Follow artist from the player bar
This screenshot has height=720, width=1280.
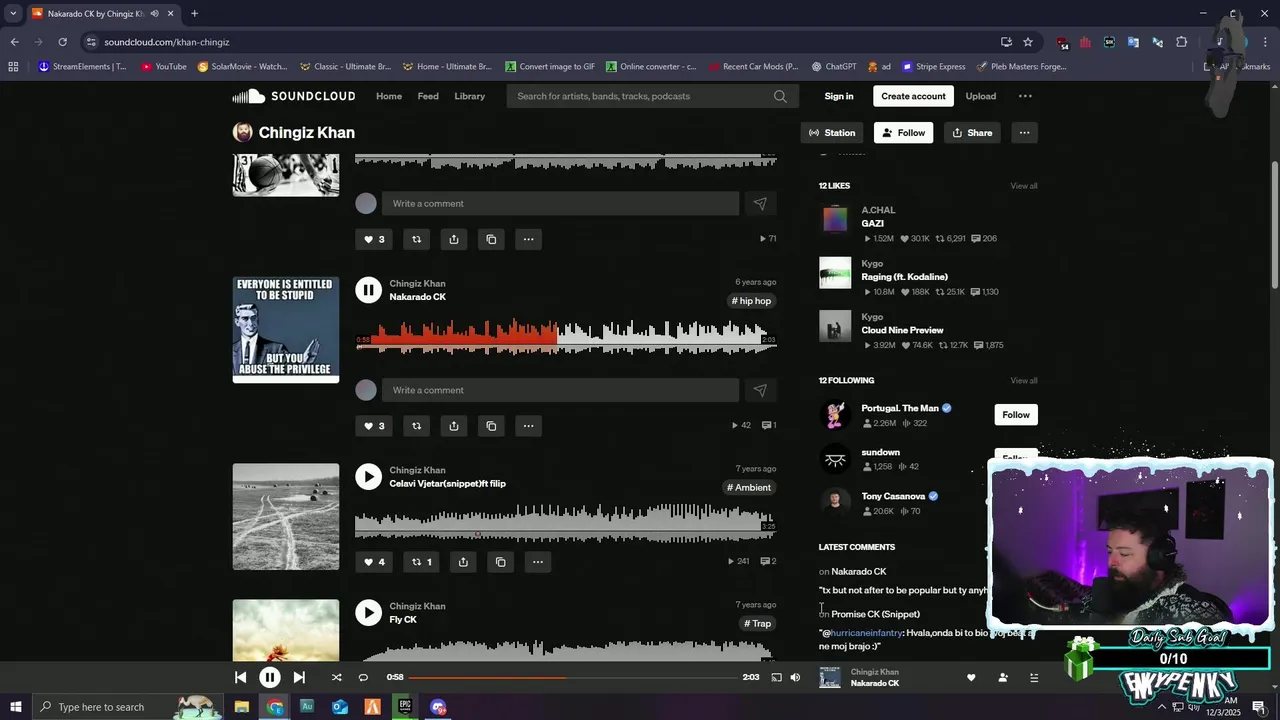(x=1003, y=678)
